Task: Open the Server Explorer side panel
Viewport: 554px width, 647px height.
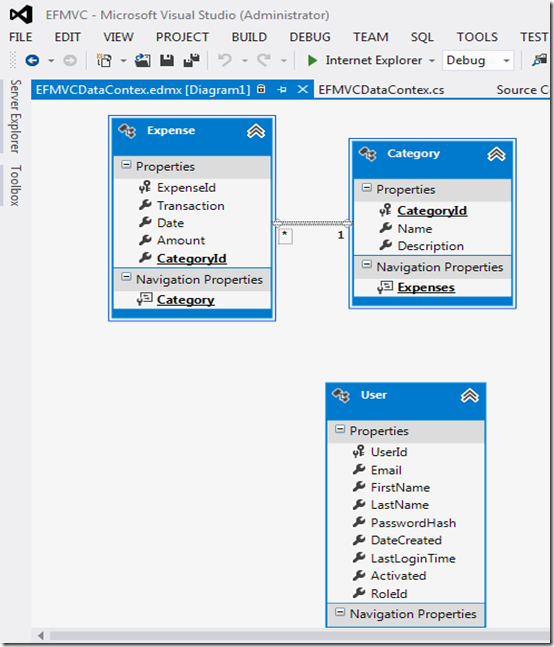Action: point(15,116)
